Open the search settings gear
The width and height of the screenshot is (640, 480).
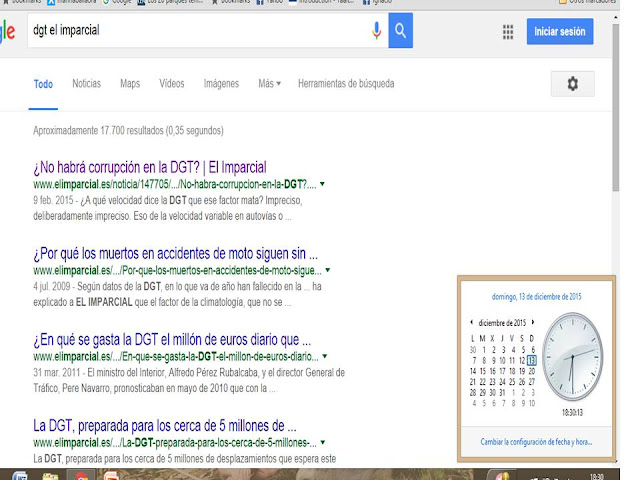tap(573, 84)
